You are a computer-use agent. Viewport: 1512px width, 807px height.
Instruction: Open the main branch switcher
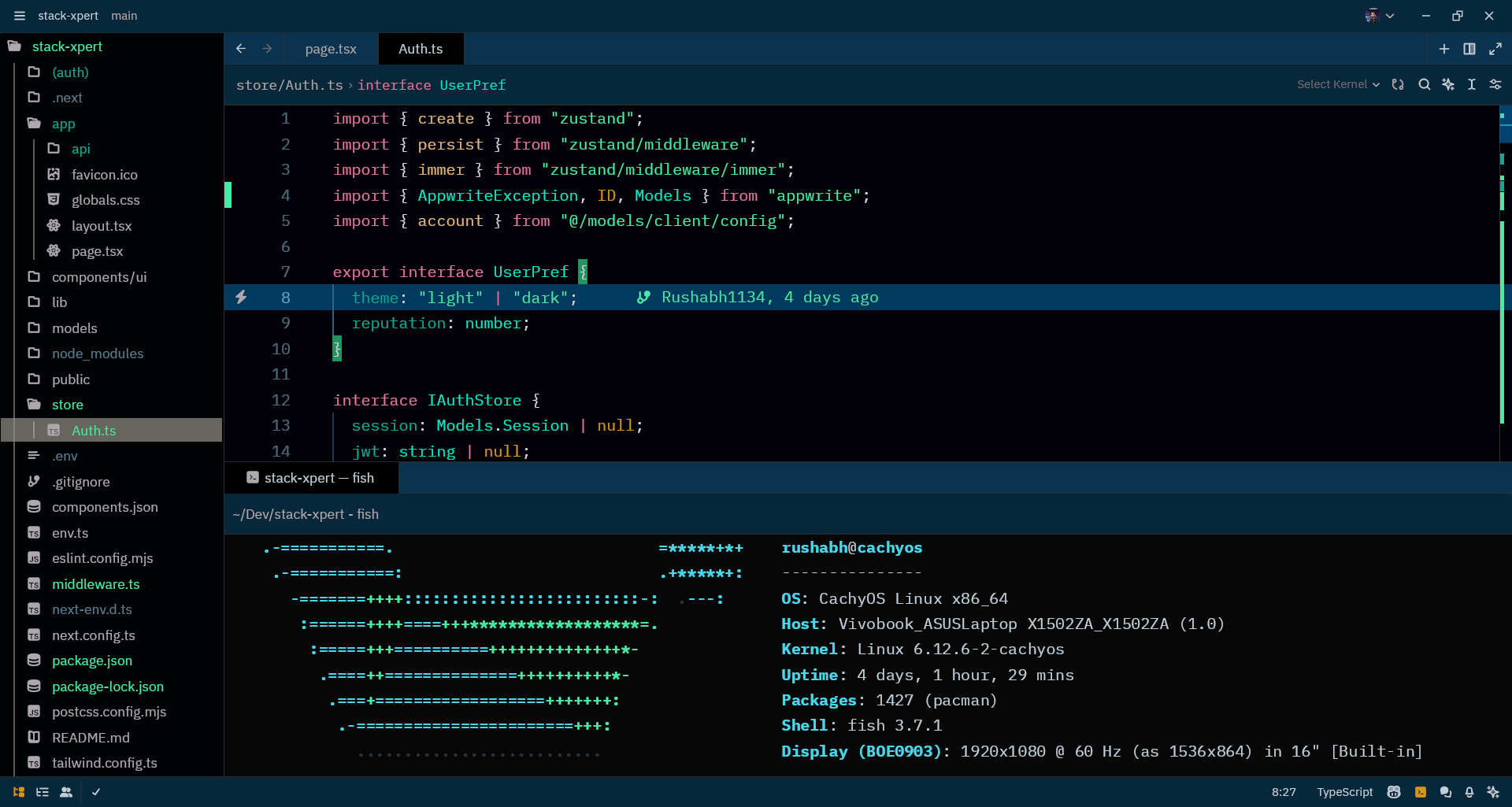point(124,16)
